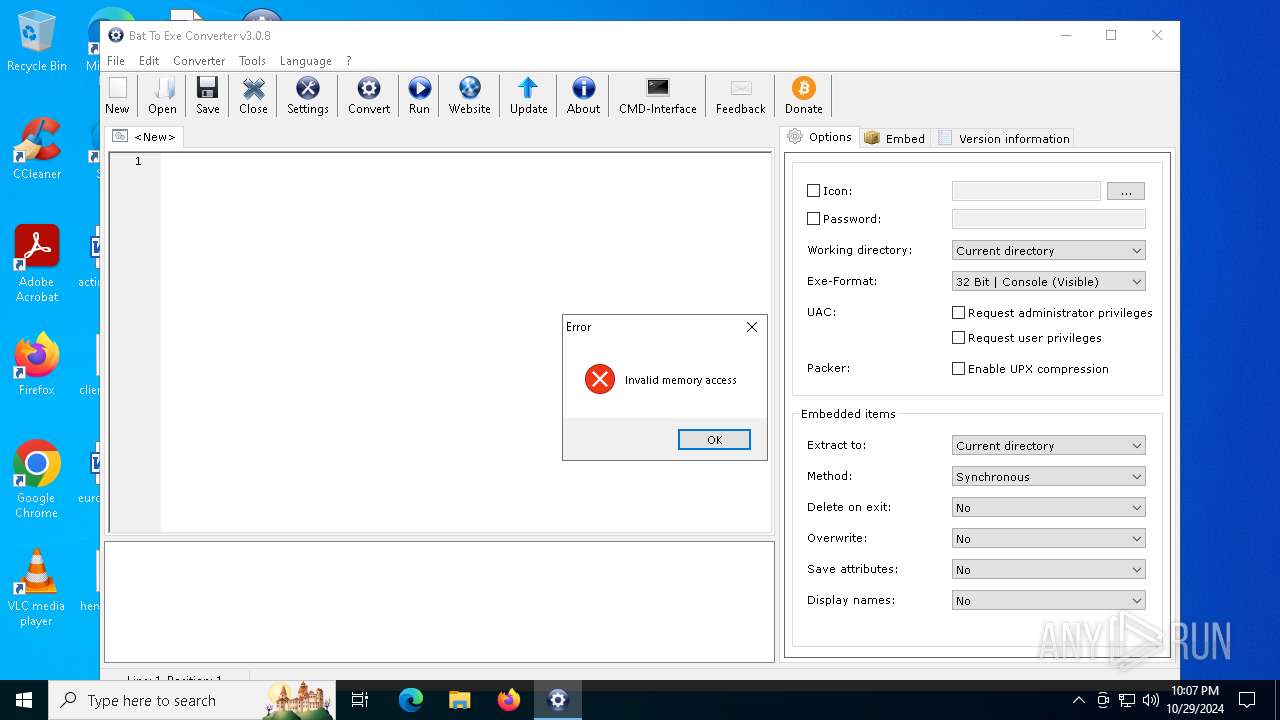Viewport: 1280px width, 720px height.
Task: Expand the Delete on exit dropdown
Action: click(1048, 507)
